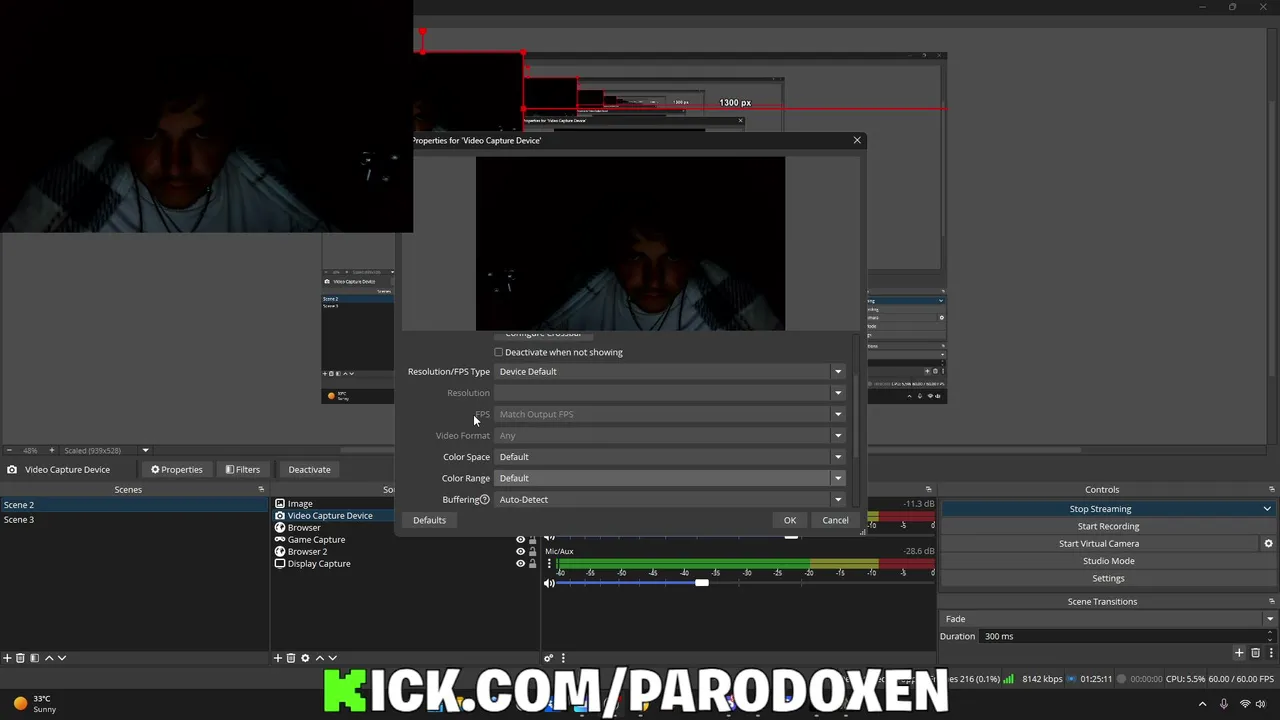Add a scene transition with plus icon
Image resolution: width=1280 pixels, height=720 pixels.
[x=1239, y=653]
